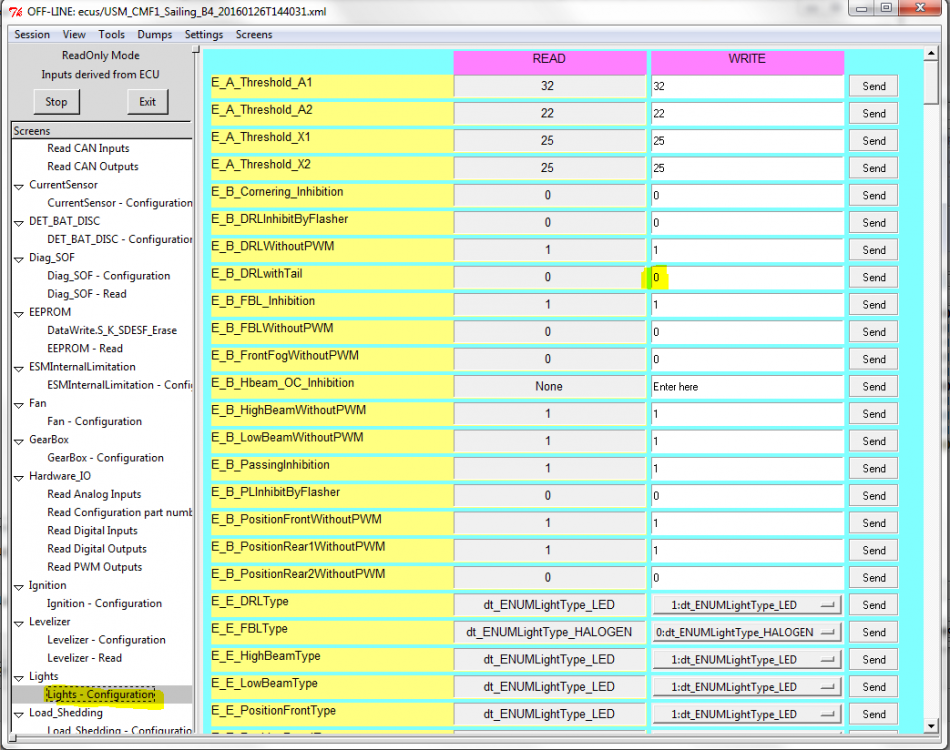Open the E_E_LowBeamType write dropdown
Viewport: 950px width, 750px height.
(747, 687)
